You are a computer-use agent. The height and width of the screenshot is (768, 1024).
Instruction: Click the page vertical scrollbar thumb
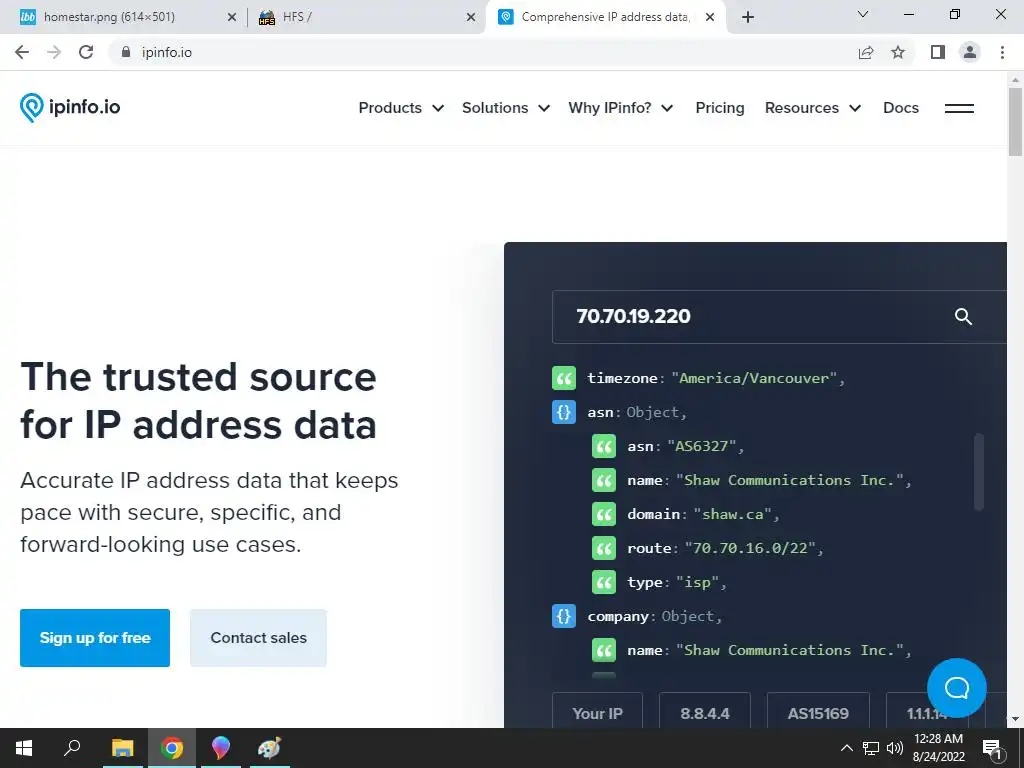click(1015, 121)
